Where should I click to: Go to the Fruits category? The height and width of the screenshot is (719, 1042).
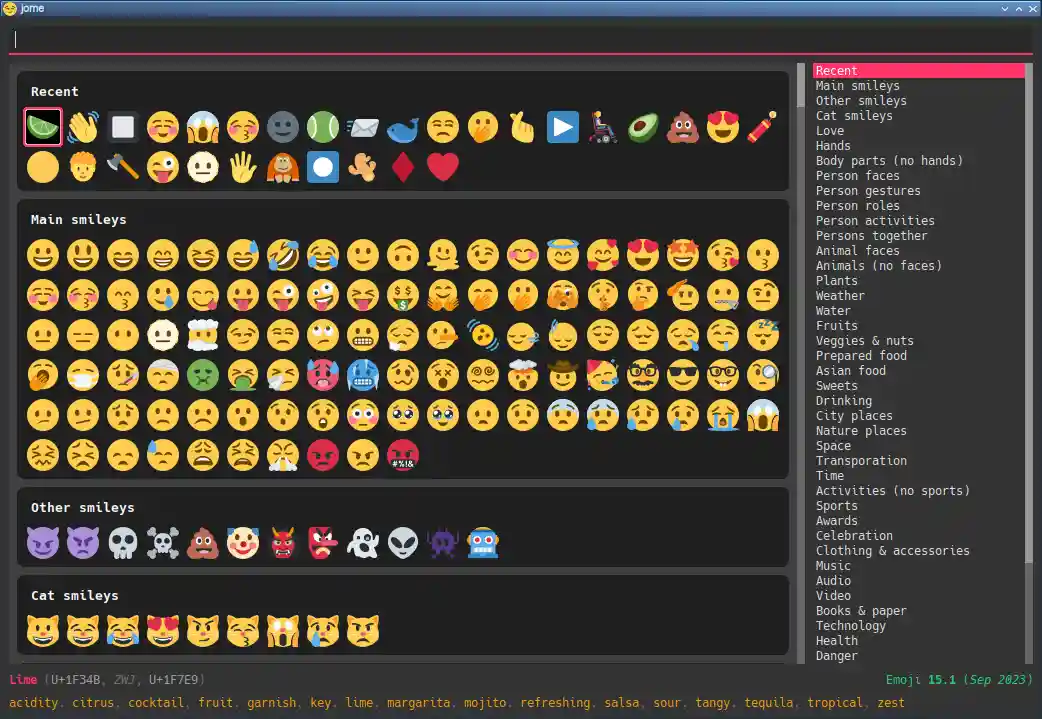(x=836, y=326)
